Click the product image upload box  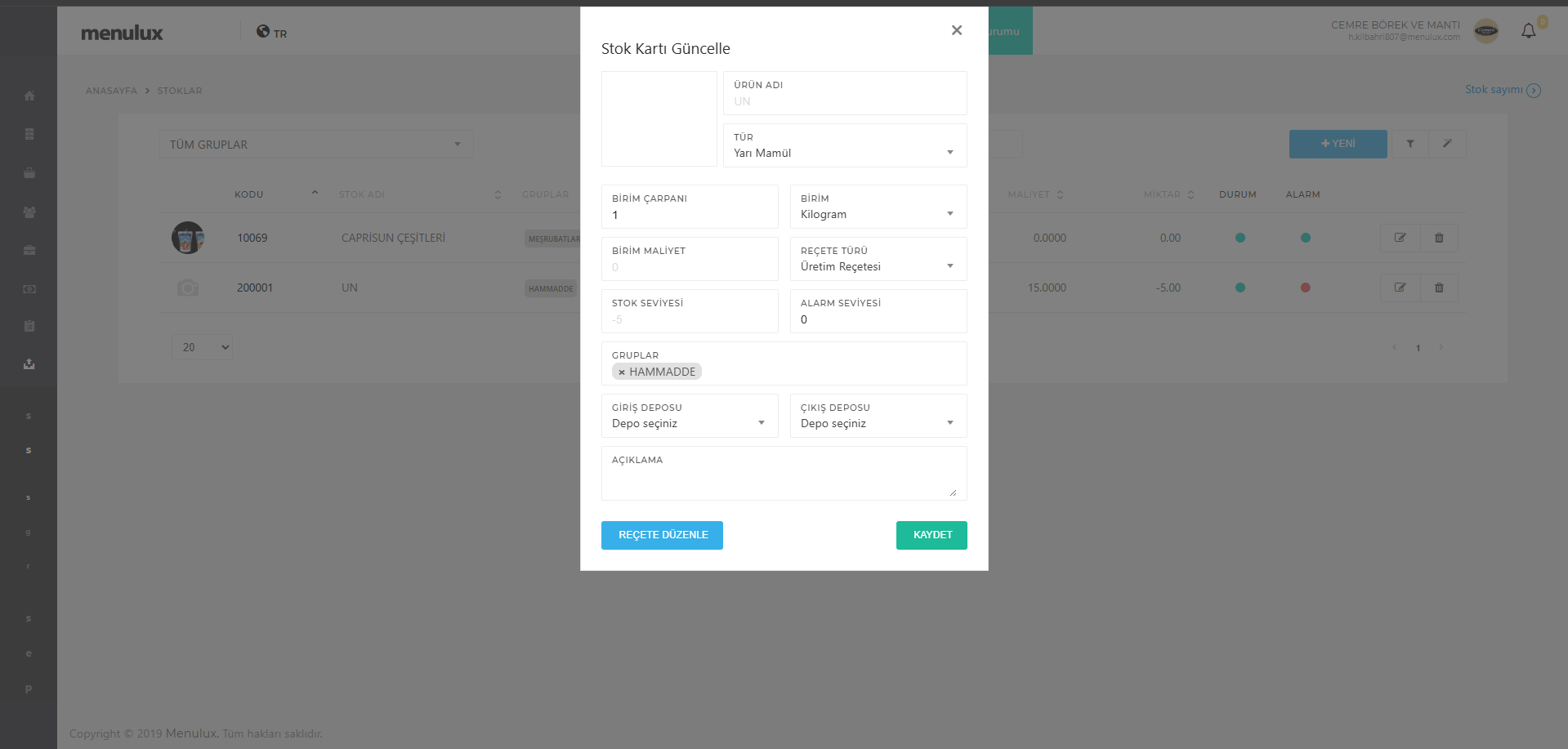coord(659,119)
